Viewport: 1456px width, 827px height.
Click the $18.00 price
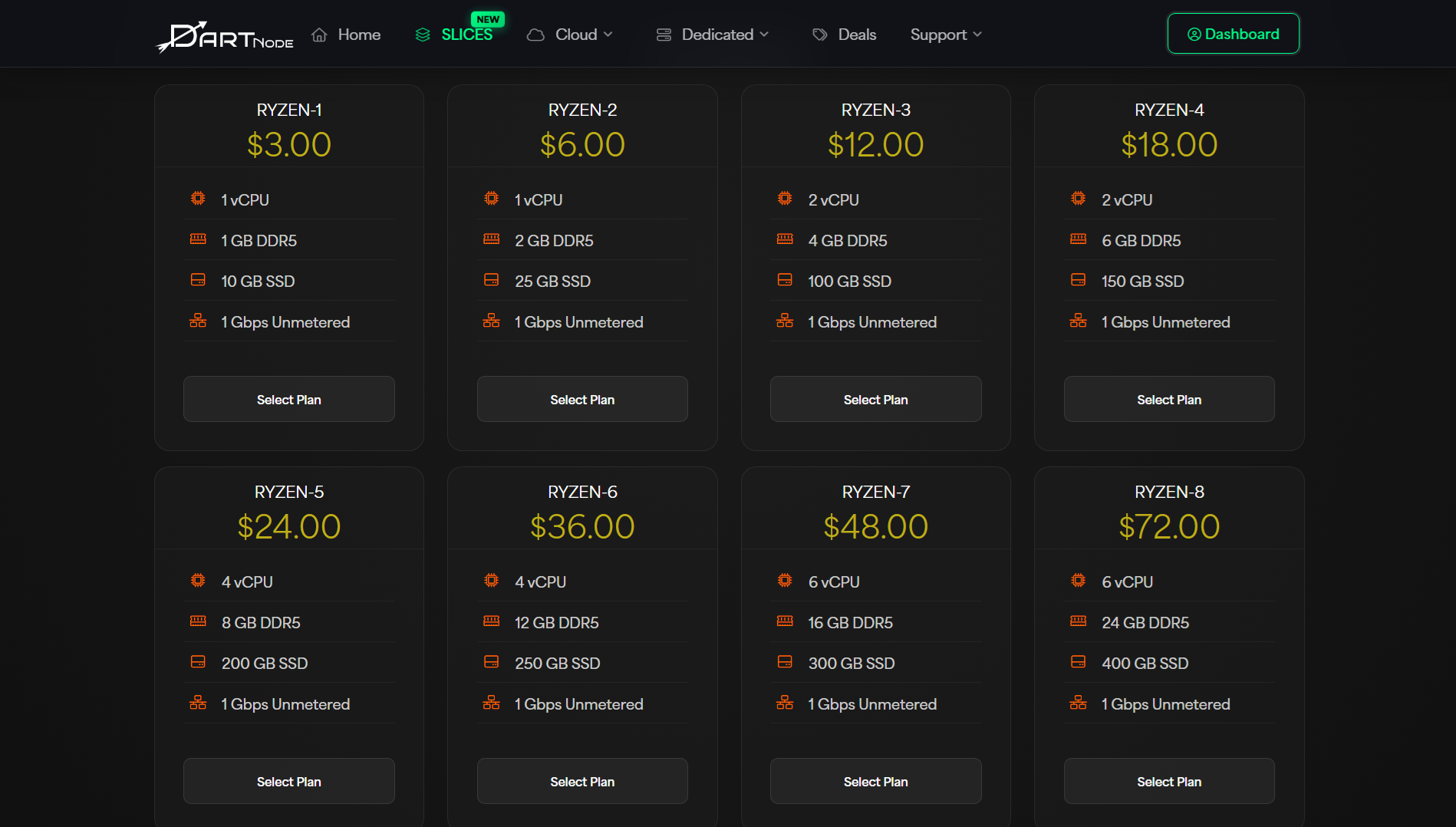(1169, 144)
